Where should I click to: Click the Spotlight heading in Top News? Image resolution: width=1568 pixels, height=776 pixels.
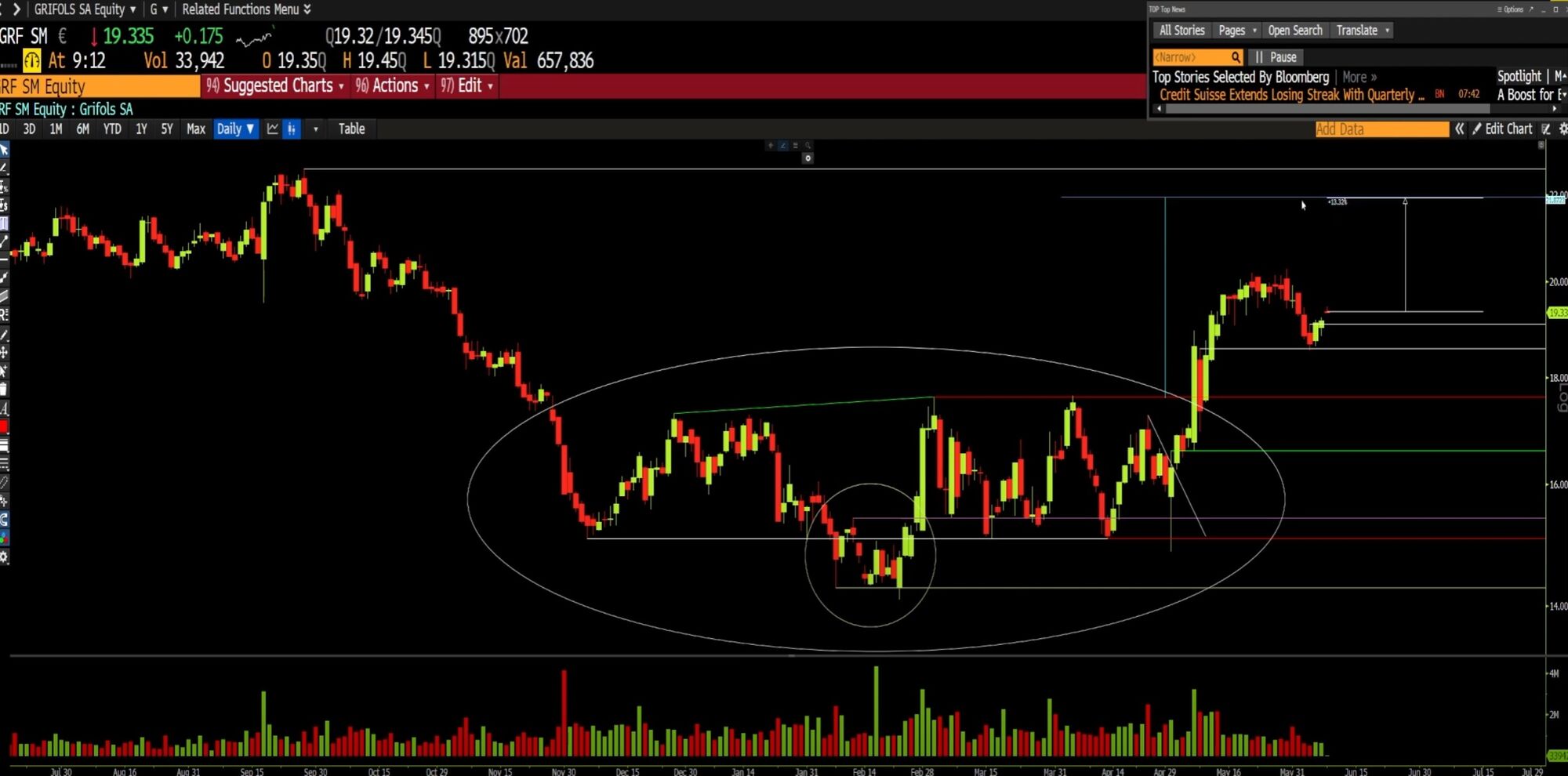[1519, 76]
